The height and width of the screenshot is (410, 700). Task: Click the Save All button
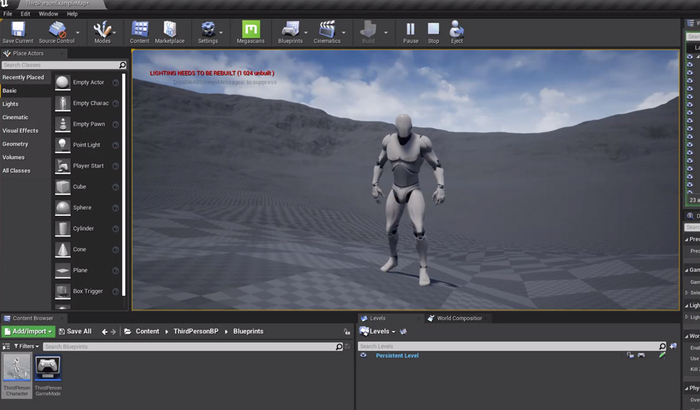pyautogui.click(x=76, y=331)
